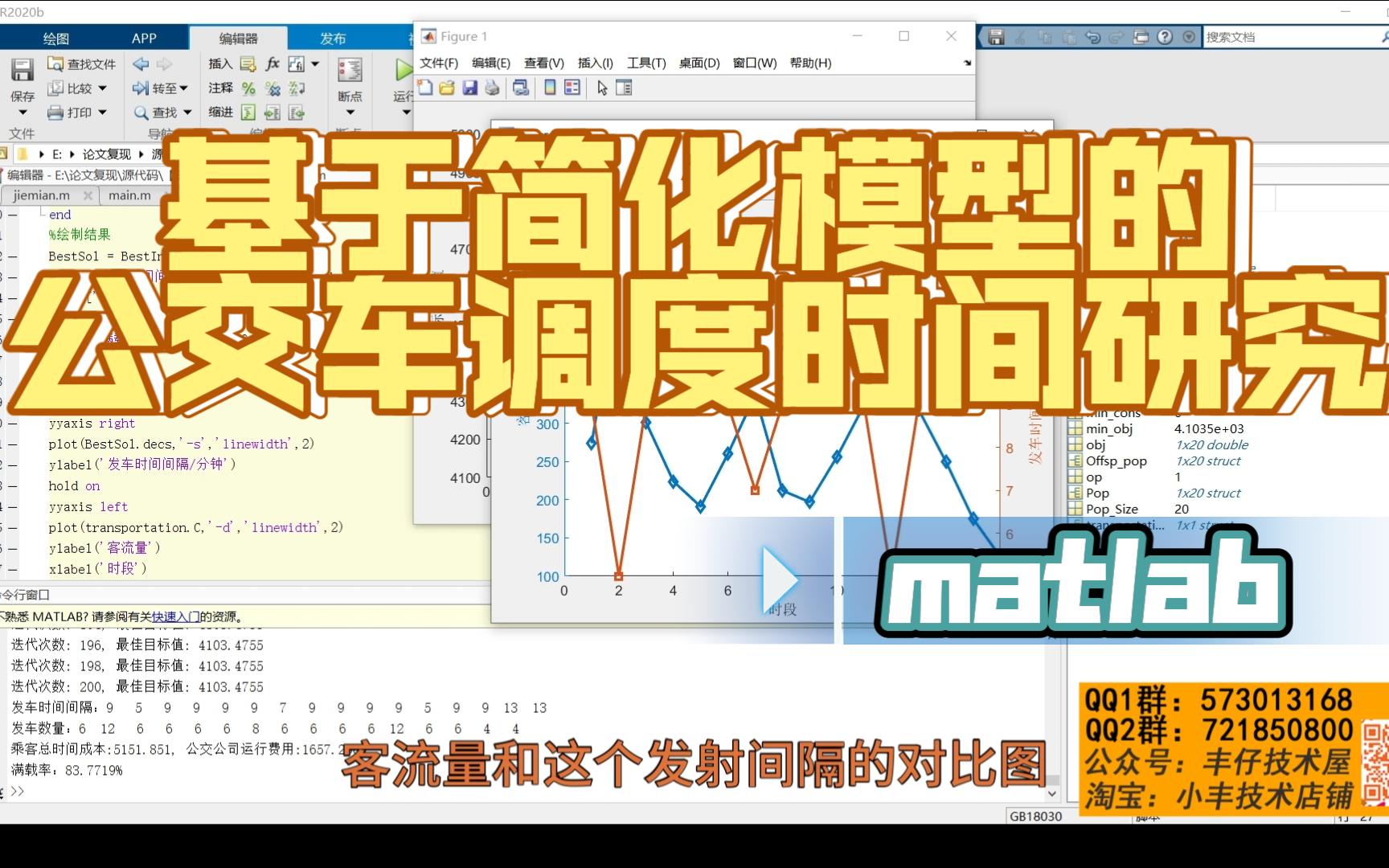Click the Breakpoints (断点) icon
1389x868 pixels.
click(x=350, y=71)
